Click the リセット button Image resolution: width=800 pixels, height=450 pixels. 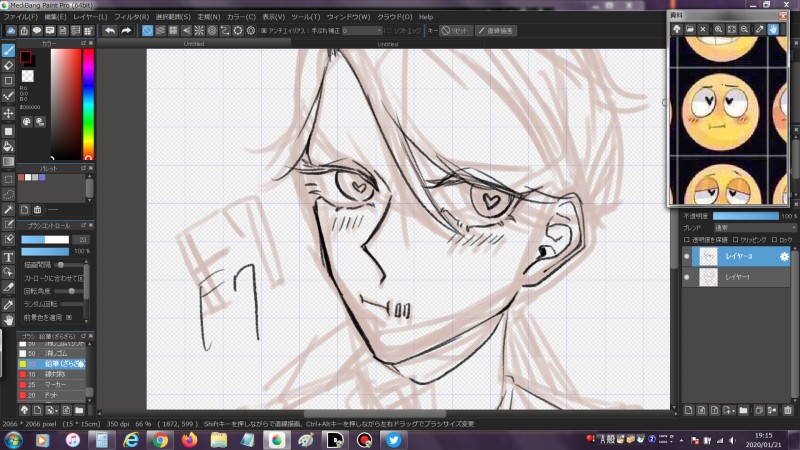coord(456,31)
